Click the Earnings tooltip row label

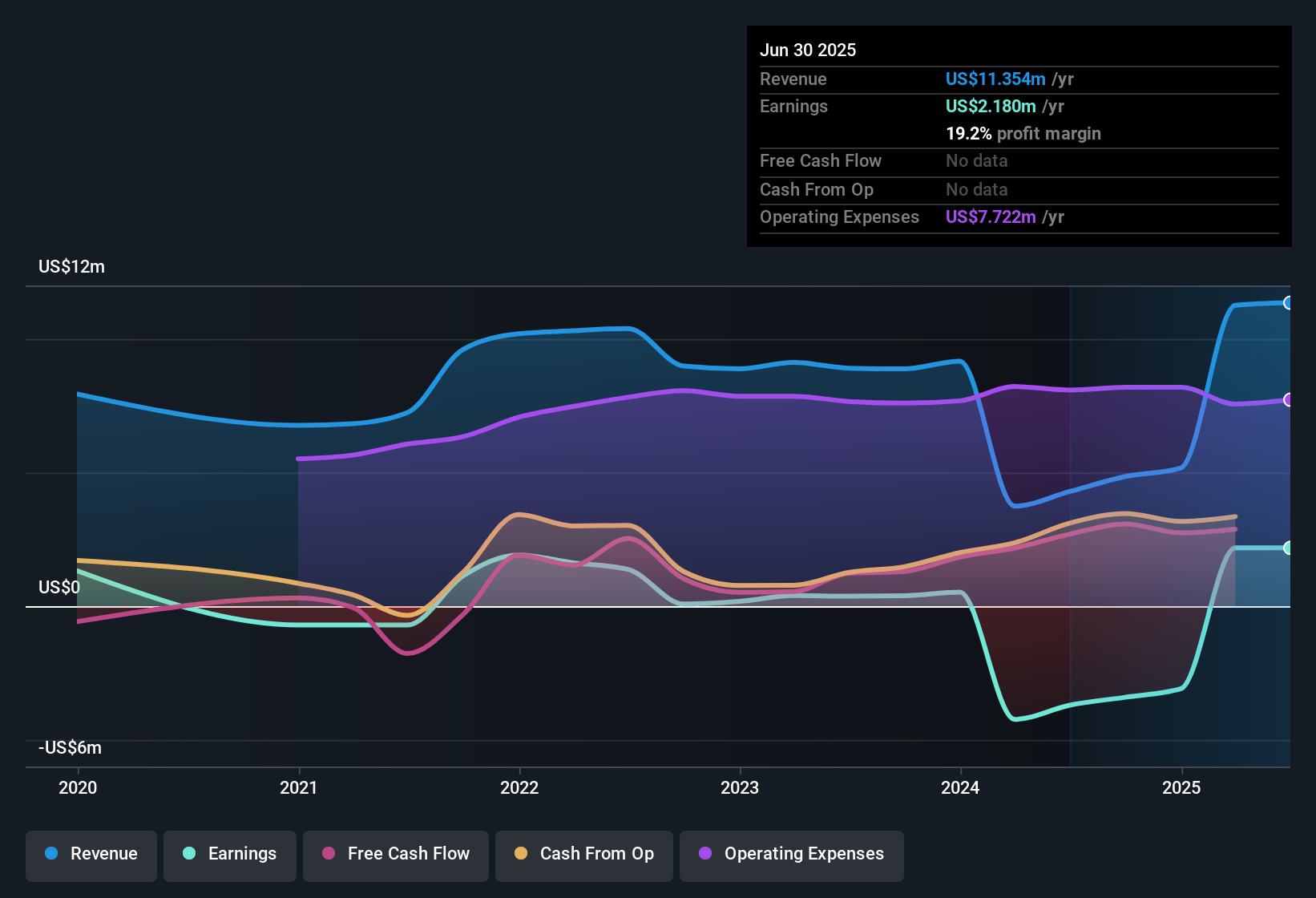click(x=793, y=106)
